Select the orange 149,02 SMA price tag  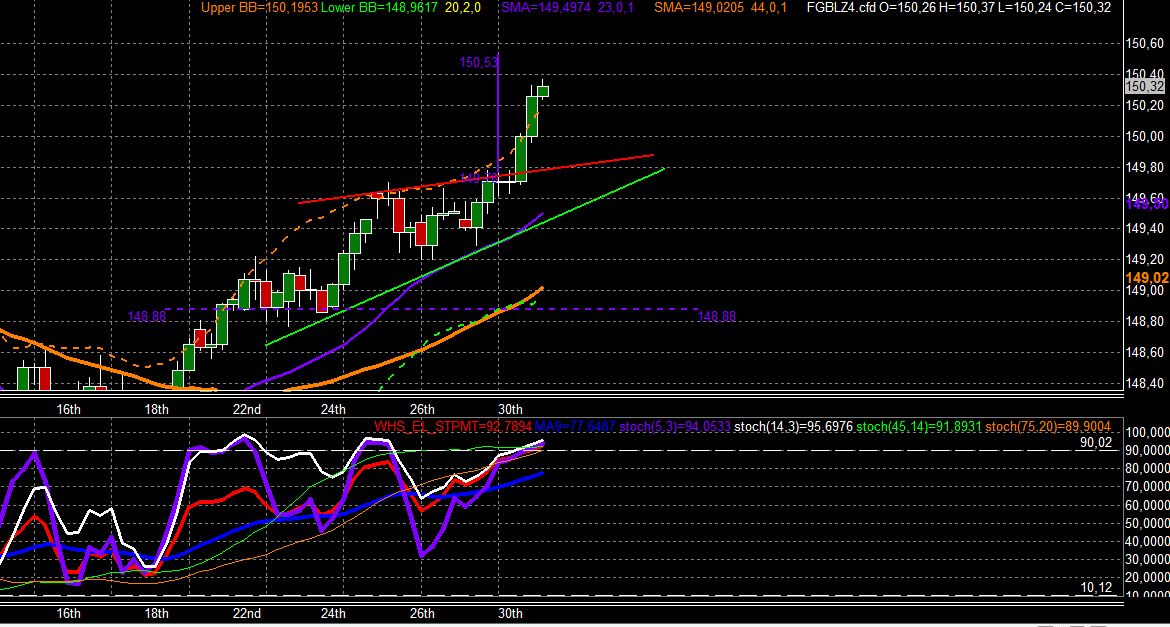[x=1148, y=278]
